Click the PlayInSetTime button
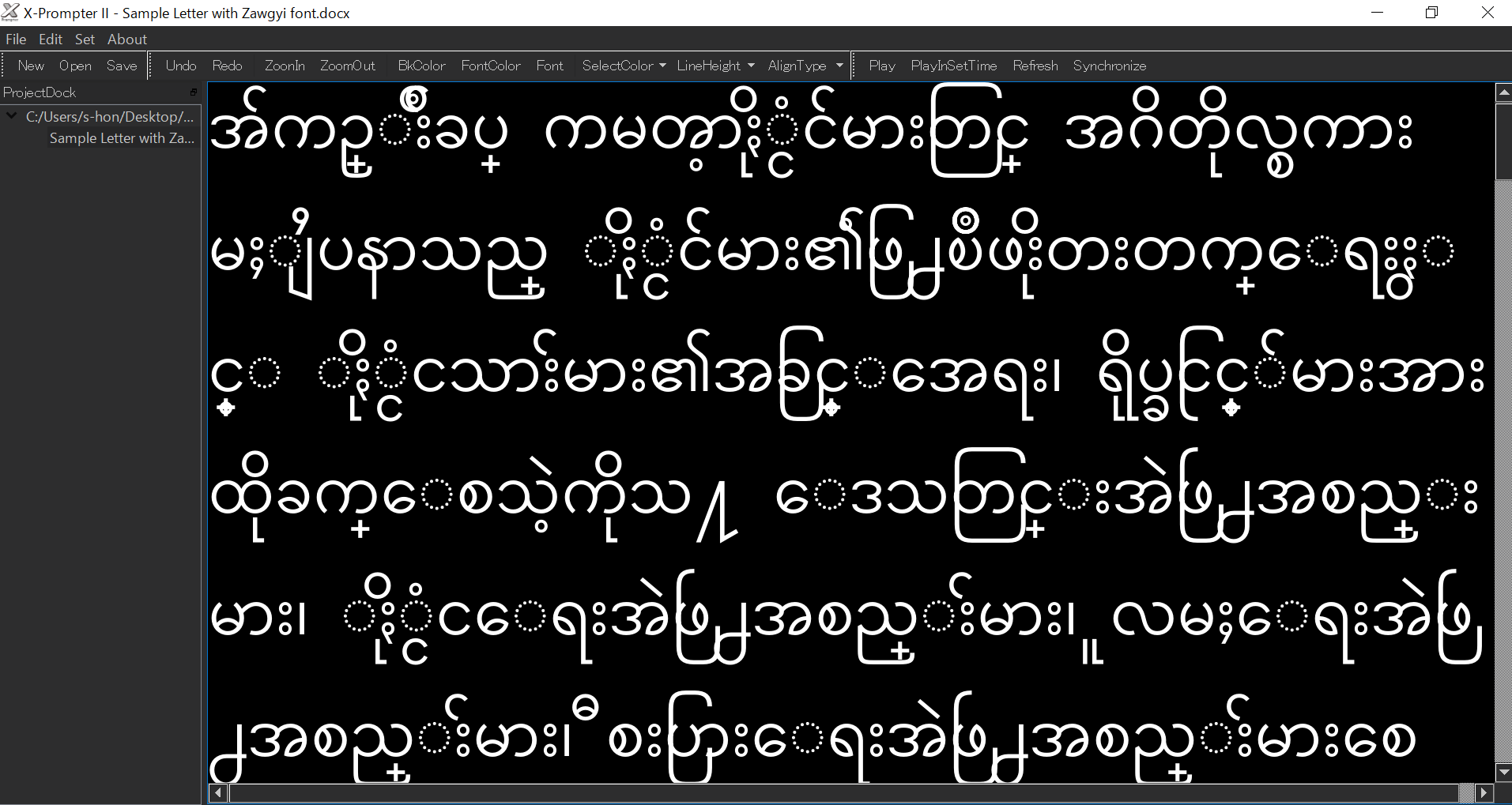The height and width of the screenshot is (805, 1512). [953, 66]
